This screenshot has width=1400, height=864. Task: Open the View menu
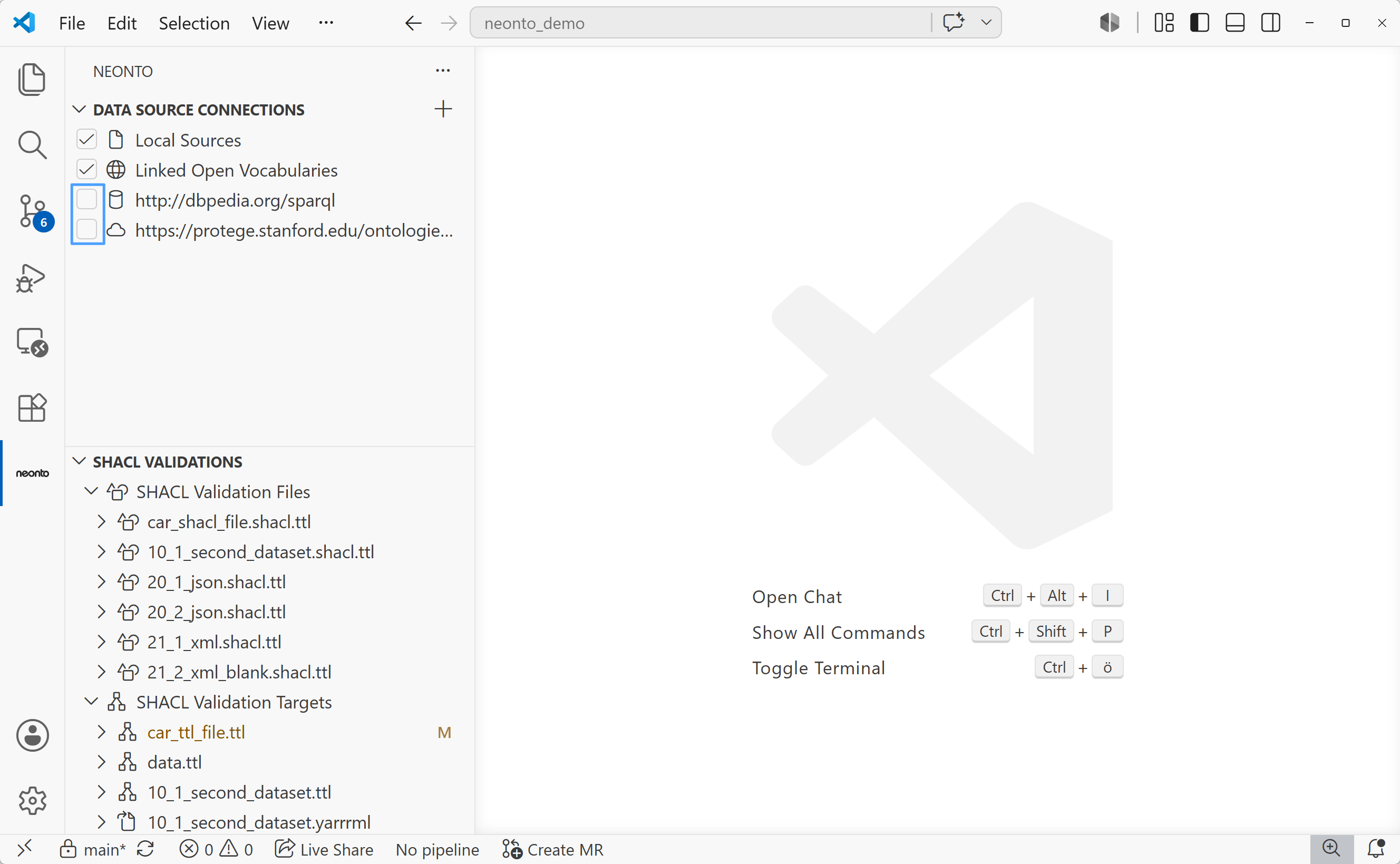pyautogui.click(x=271, y=23)
